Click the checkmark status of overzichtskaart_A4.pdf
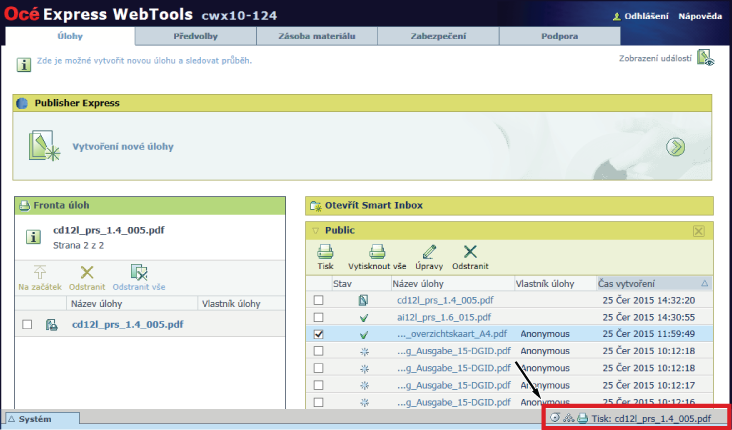Screen dimensions: 732x430 (364, 335)
